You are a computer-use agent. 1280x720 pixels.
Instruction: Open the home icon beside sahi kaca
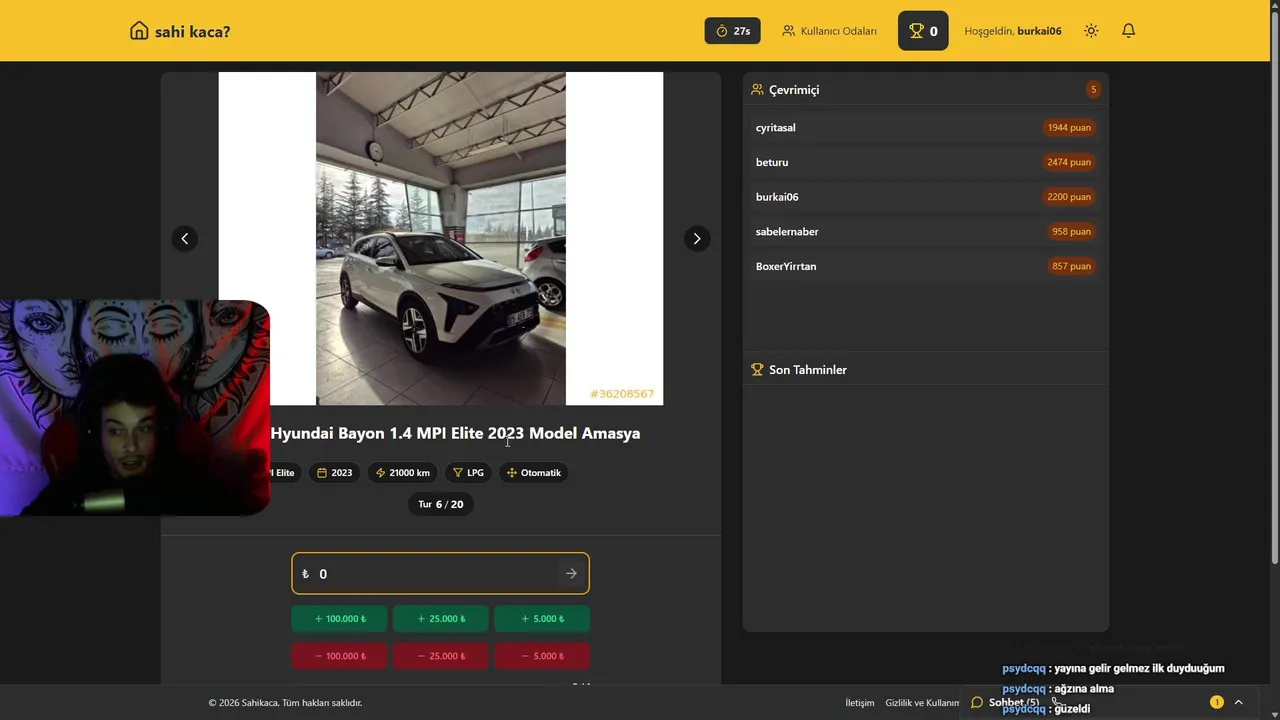(139, 31)
